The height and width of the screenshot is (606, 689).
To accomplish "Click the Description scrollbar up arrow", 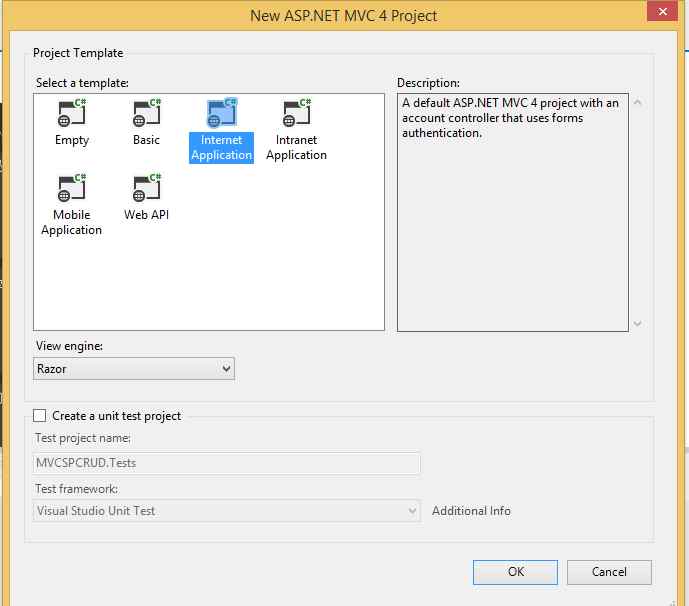I will pos(638,103).
